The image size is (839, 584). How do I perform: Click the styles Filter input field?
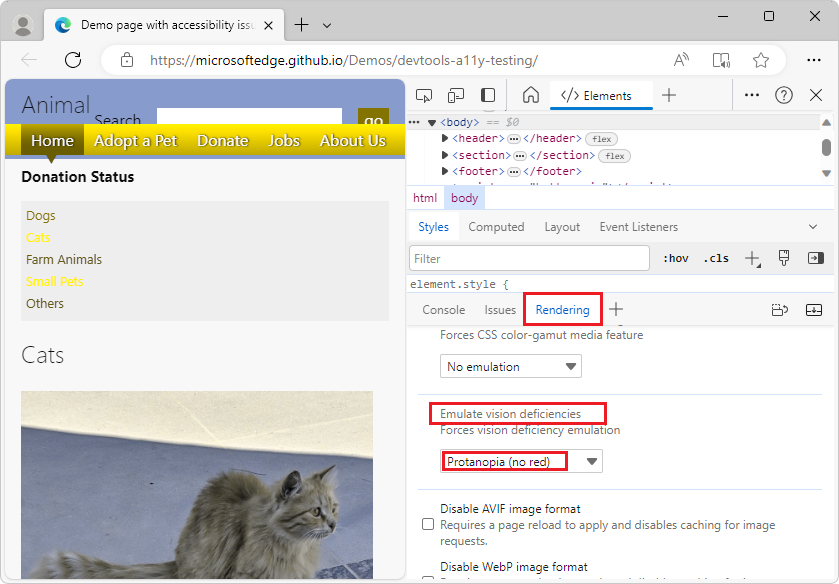(529, 258)
